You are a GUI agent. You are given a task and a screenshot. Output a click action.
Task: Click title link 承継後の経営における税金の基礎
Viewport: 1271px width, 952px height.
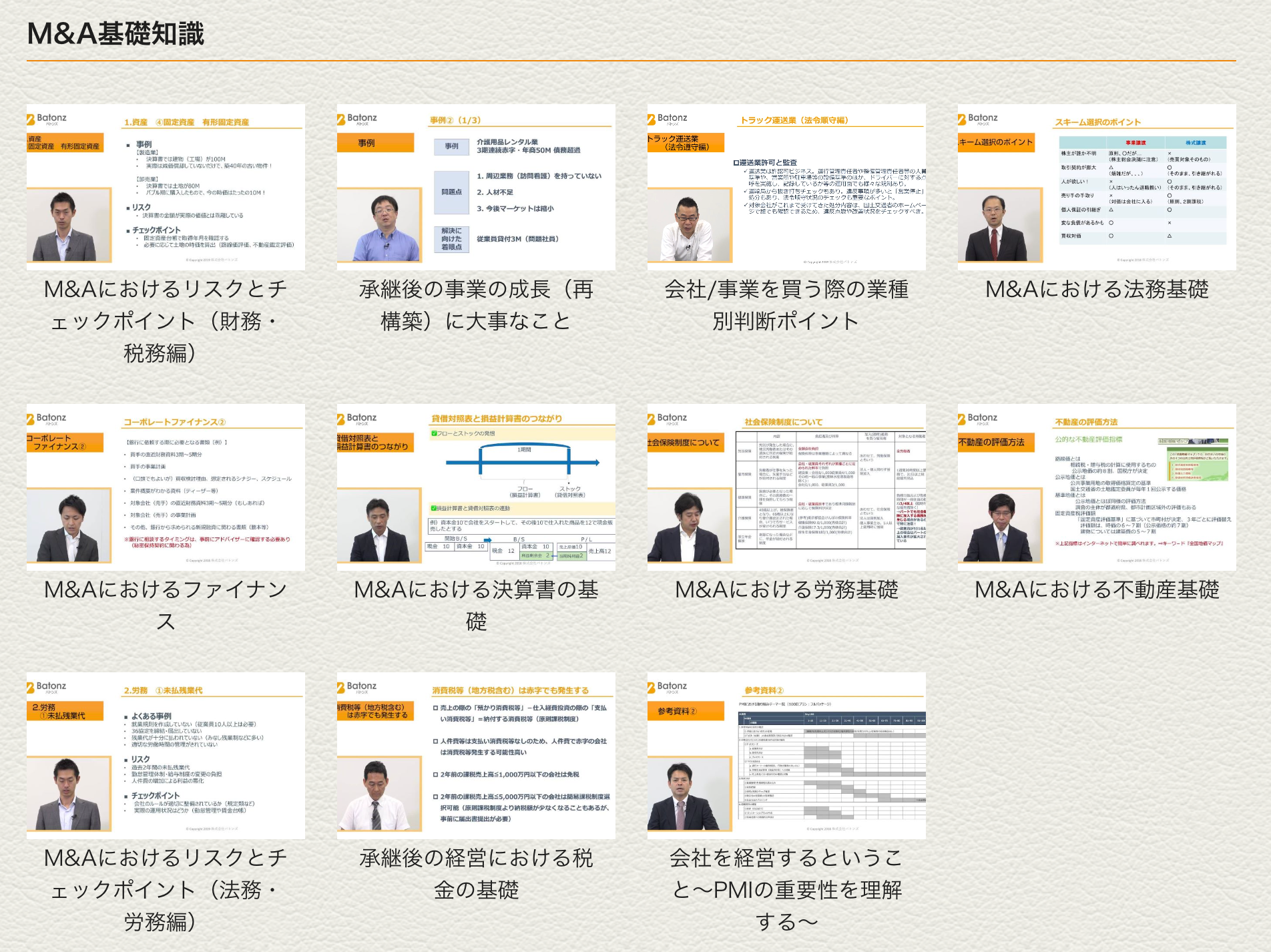click(476, 874)
